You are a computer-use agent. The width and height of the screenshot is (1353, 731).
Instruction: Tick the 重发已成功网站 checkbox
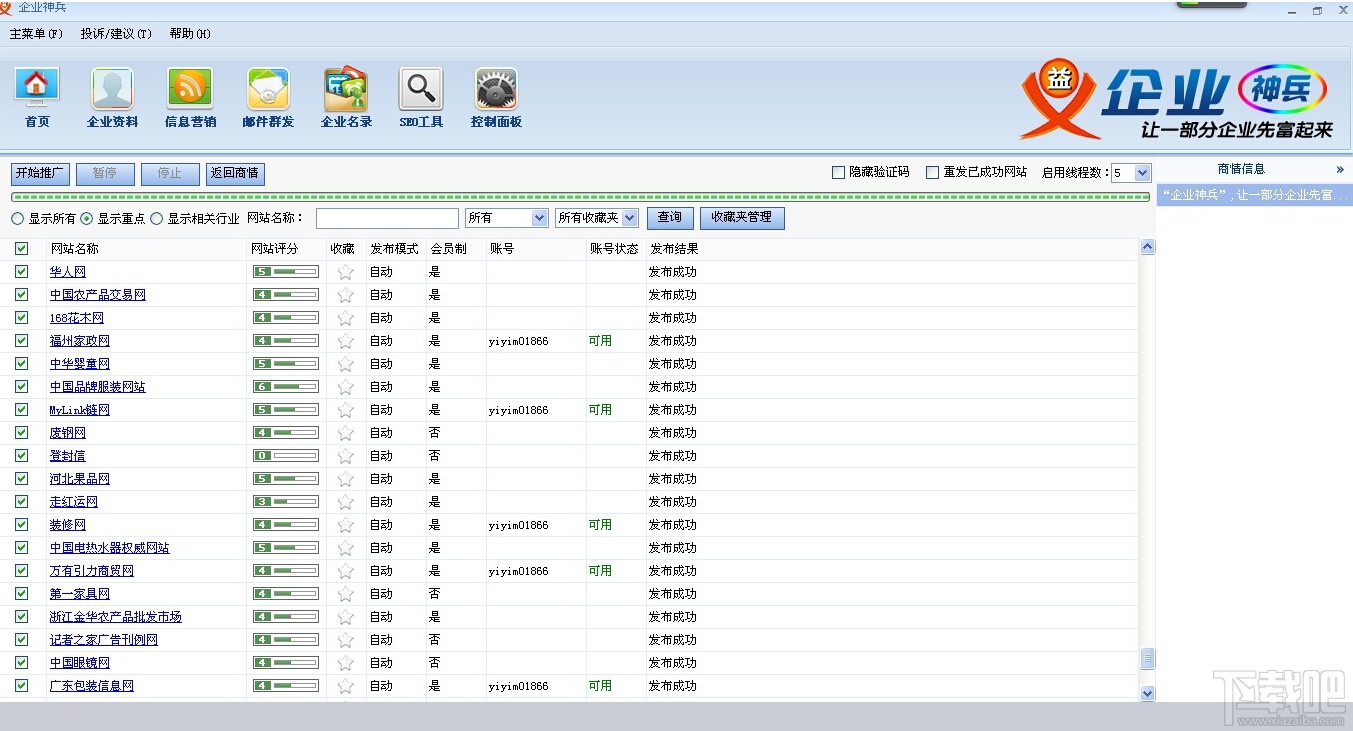(933, 172)
